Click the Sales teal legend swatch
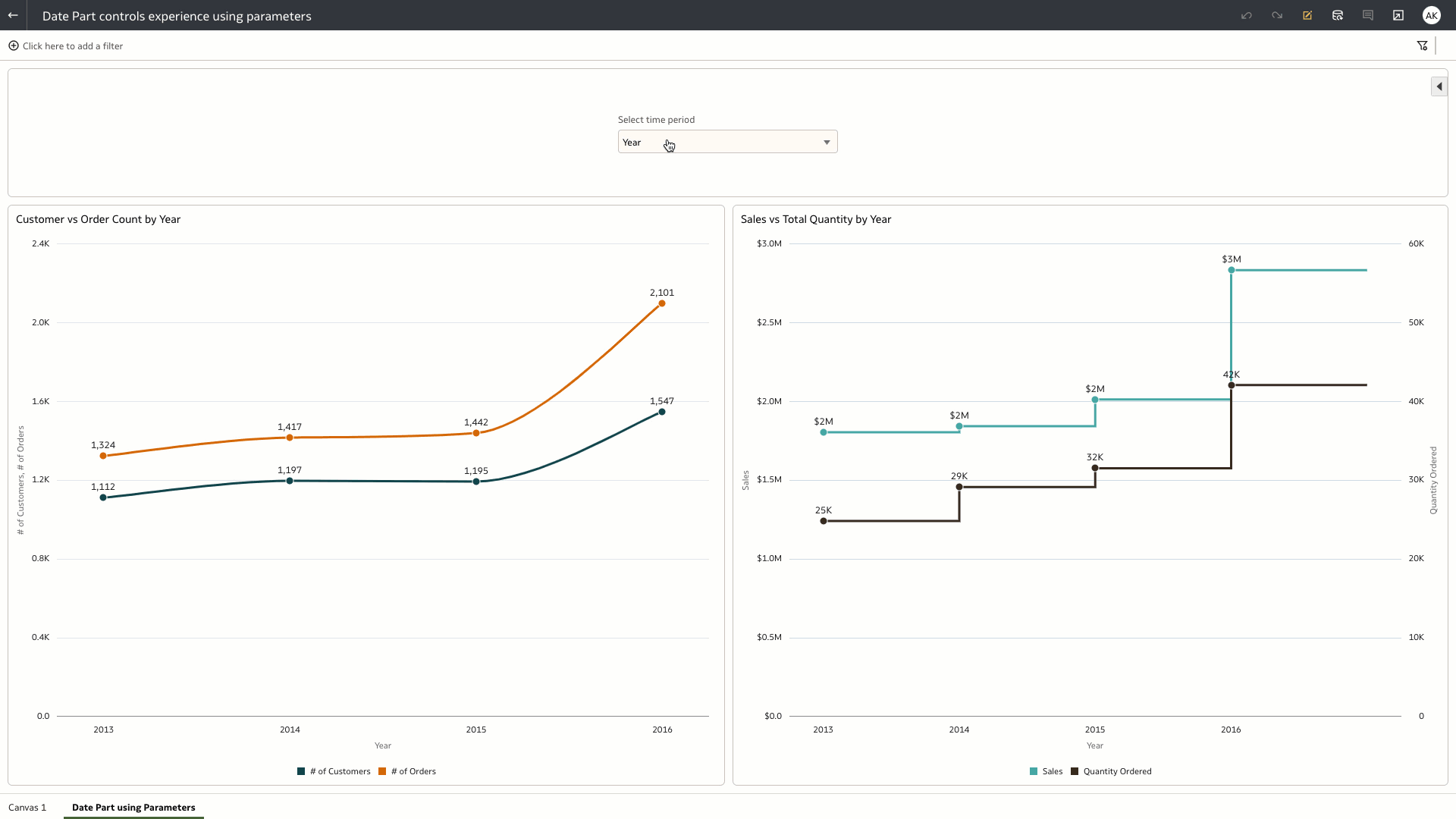The height and width of the screenshot is (819, 1456). tap(1034, 771)
